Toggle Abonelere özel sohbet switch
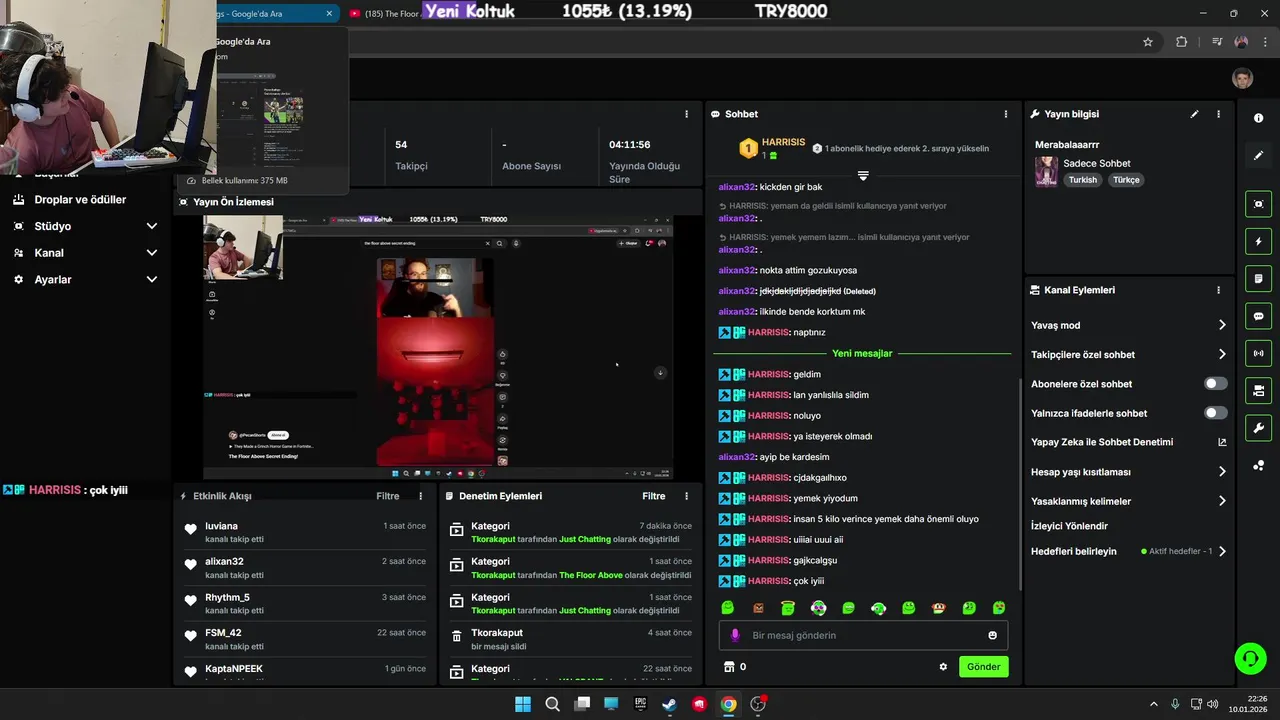Viewport: 1280px width, 720px height. pyautogui.click(x=1215, y=384)
